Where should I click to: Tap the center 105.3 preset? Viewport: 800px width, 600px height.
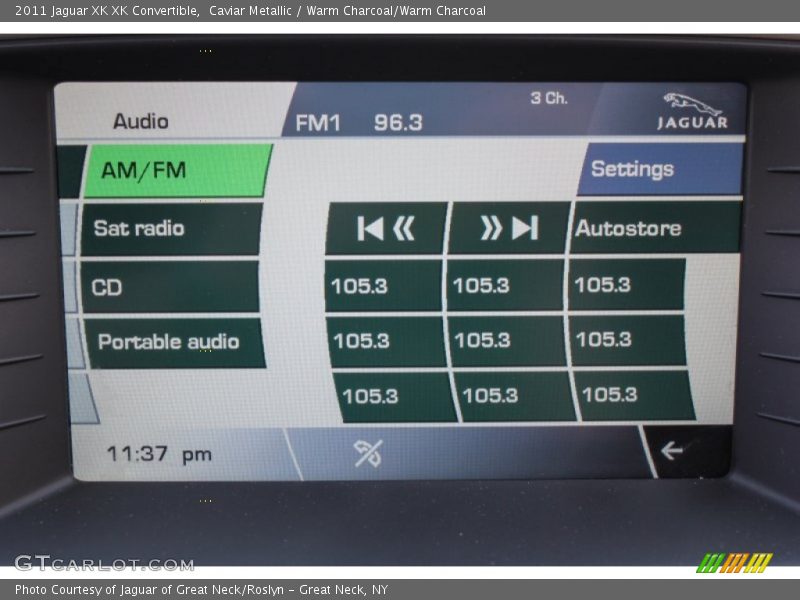point(501,341)
